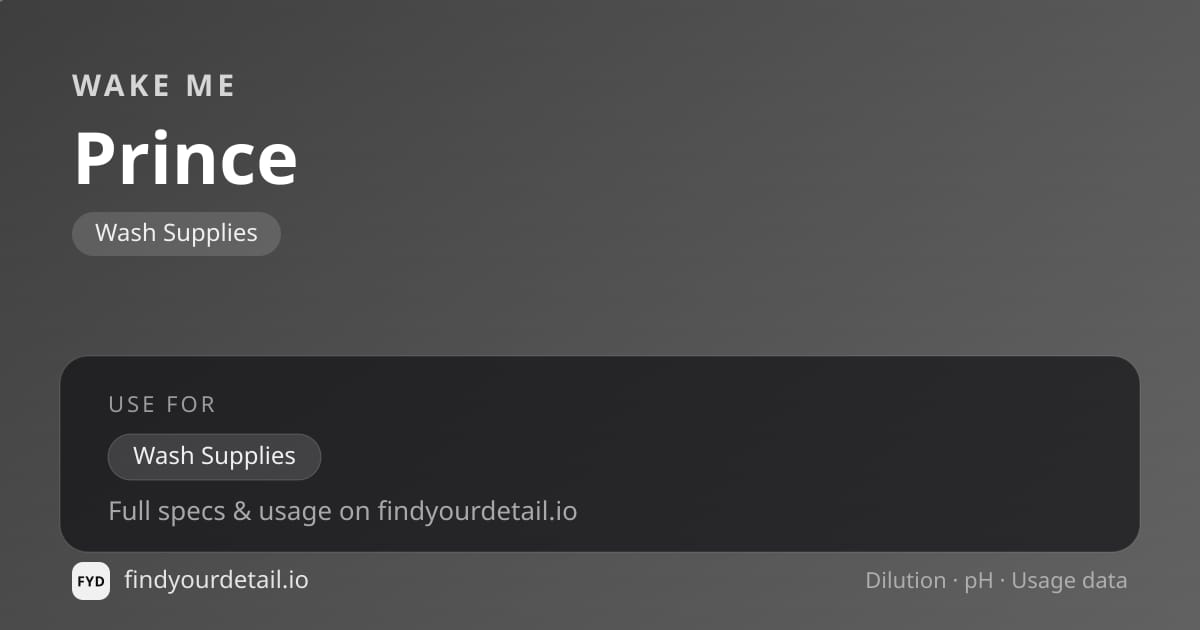The height and width of the screenshot is (630, 1200).
Task: Click the USE FOR section heading
Action: (162, 404)
